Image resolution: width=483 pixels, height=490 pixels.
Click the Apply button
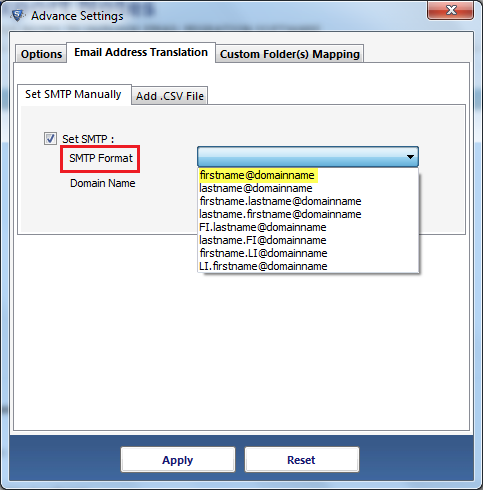coord(178,460)
